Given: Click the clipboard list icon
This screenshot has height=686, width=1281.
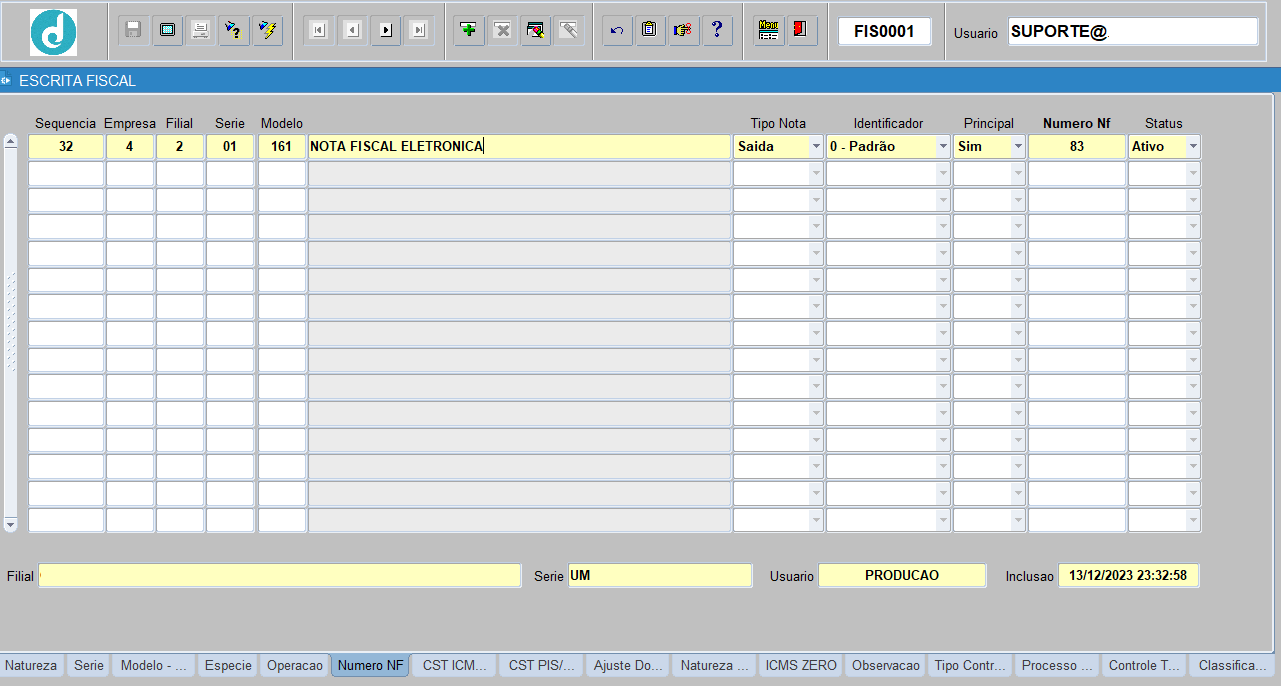Looking at the screenshot, I should pos(650,30).
